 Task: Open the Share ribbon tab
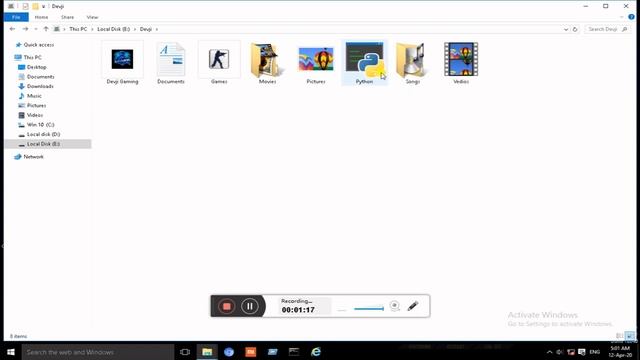67,17
